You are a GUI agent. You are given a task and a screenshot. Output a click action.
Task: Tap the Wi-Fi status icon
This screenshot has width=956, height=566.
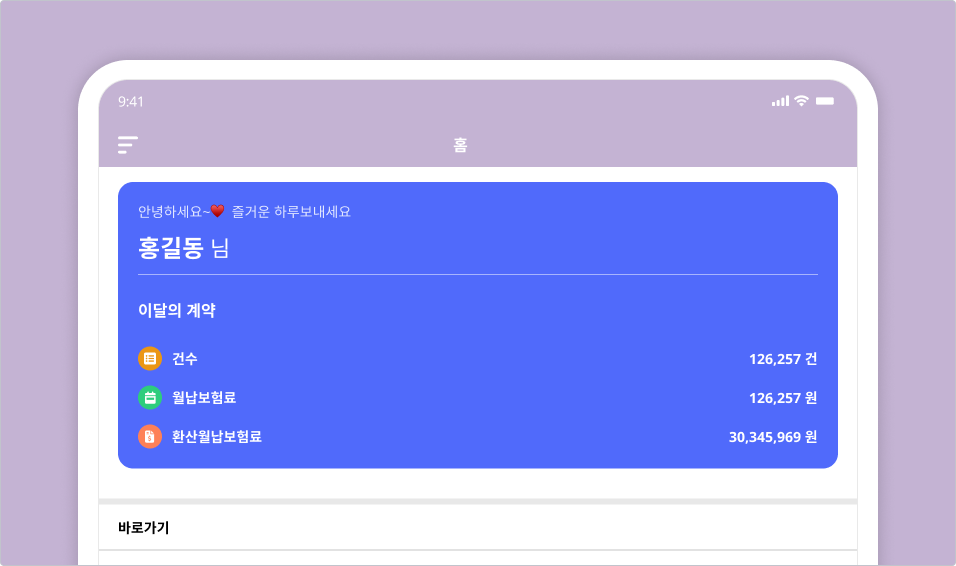(x=801, y=101)
